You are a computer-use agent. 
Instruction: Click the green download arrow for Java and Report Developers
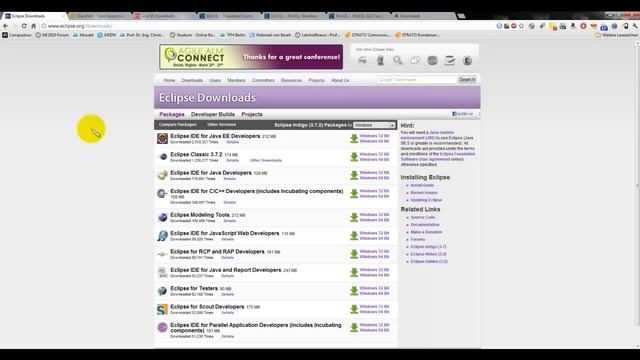pyautogui.click(x=354, y=272)
